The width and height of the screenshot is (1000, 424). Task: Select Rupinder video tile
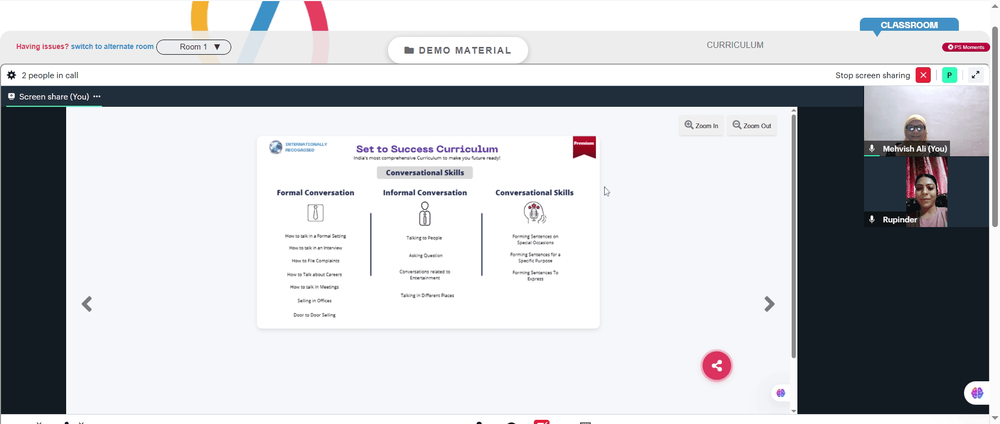coord(926,192)
